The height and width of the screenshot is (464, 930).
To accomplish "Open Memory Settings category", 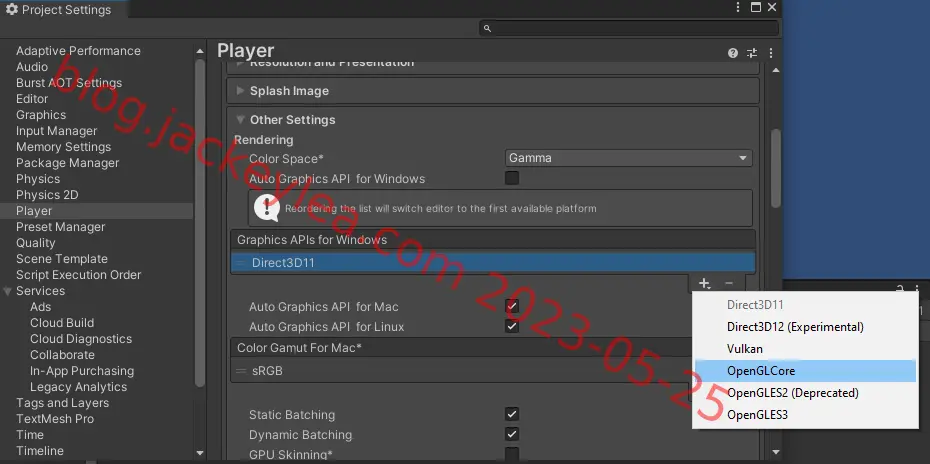I will pos(63,147).
